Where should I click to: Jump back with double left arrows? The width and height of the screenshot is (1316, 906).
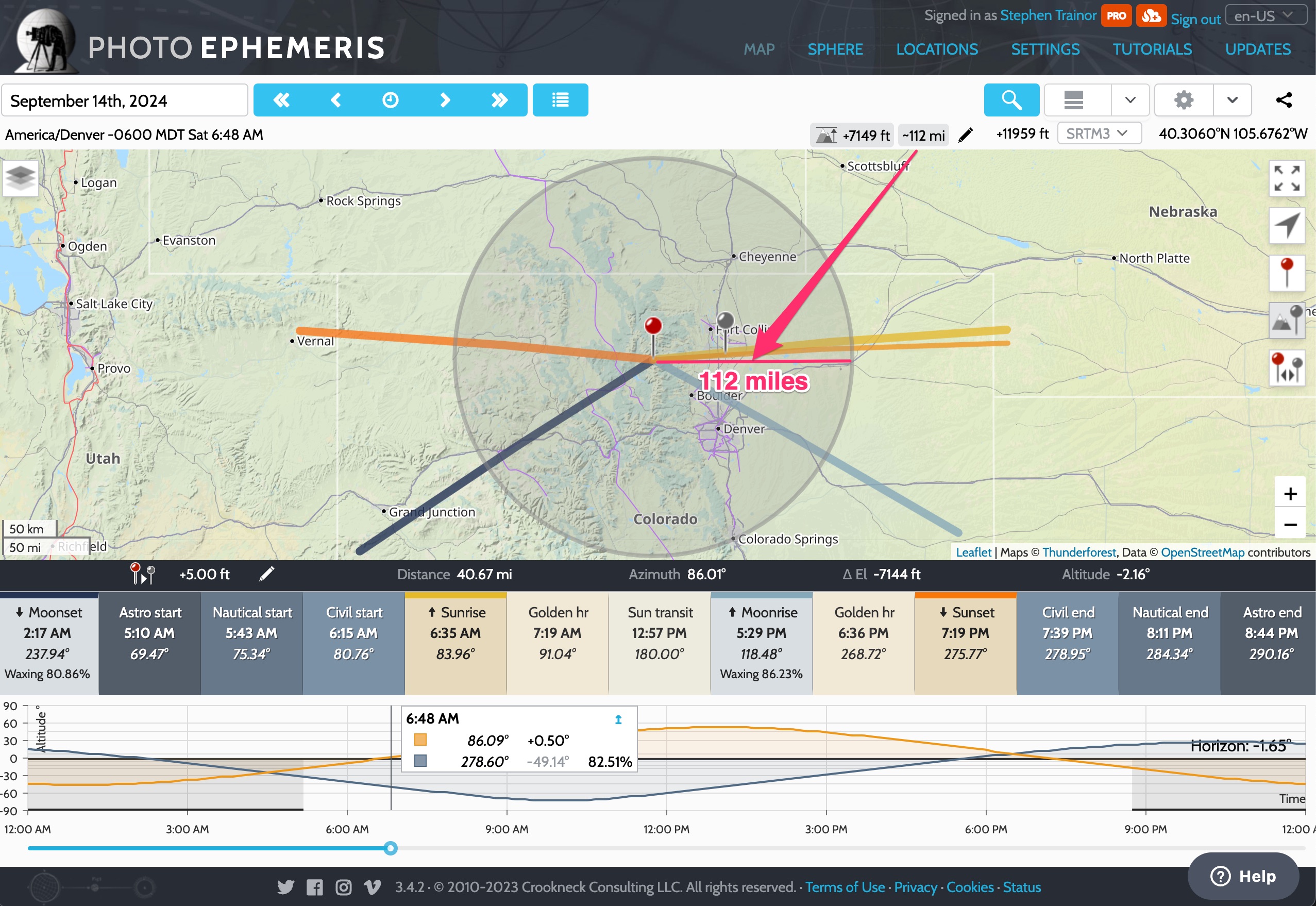tap(281, 100)
